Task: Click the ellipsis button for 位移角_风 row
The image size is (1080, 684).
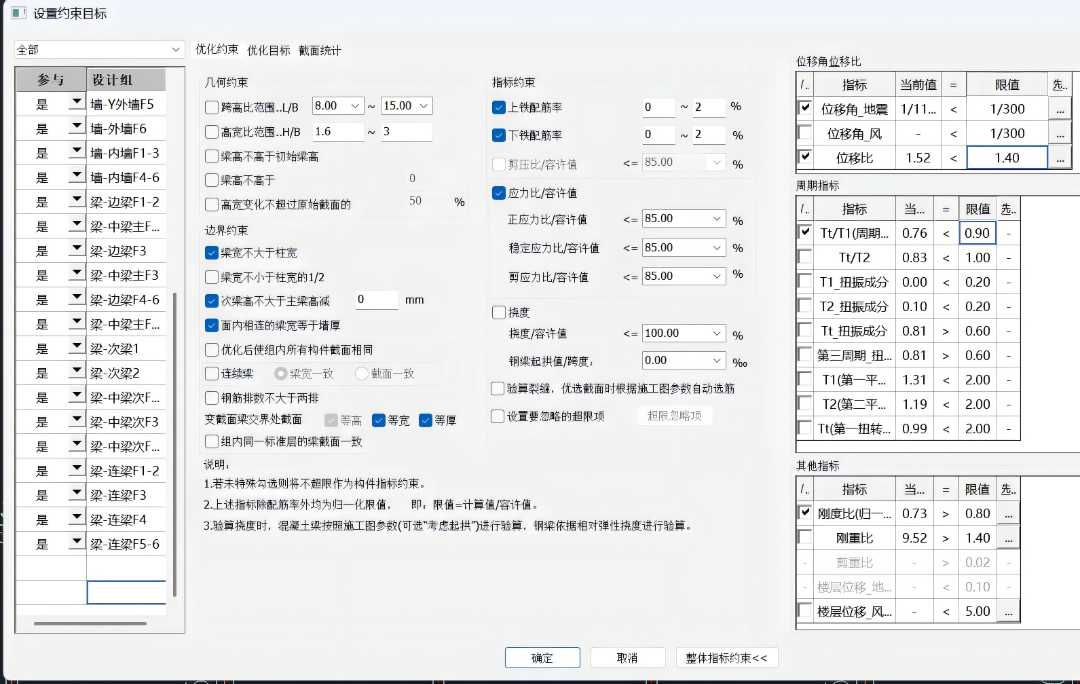Action: [x=1059, y=133]
